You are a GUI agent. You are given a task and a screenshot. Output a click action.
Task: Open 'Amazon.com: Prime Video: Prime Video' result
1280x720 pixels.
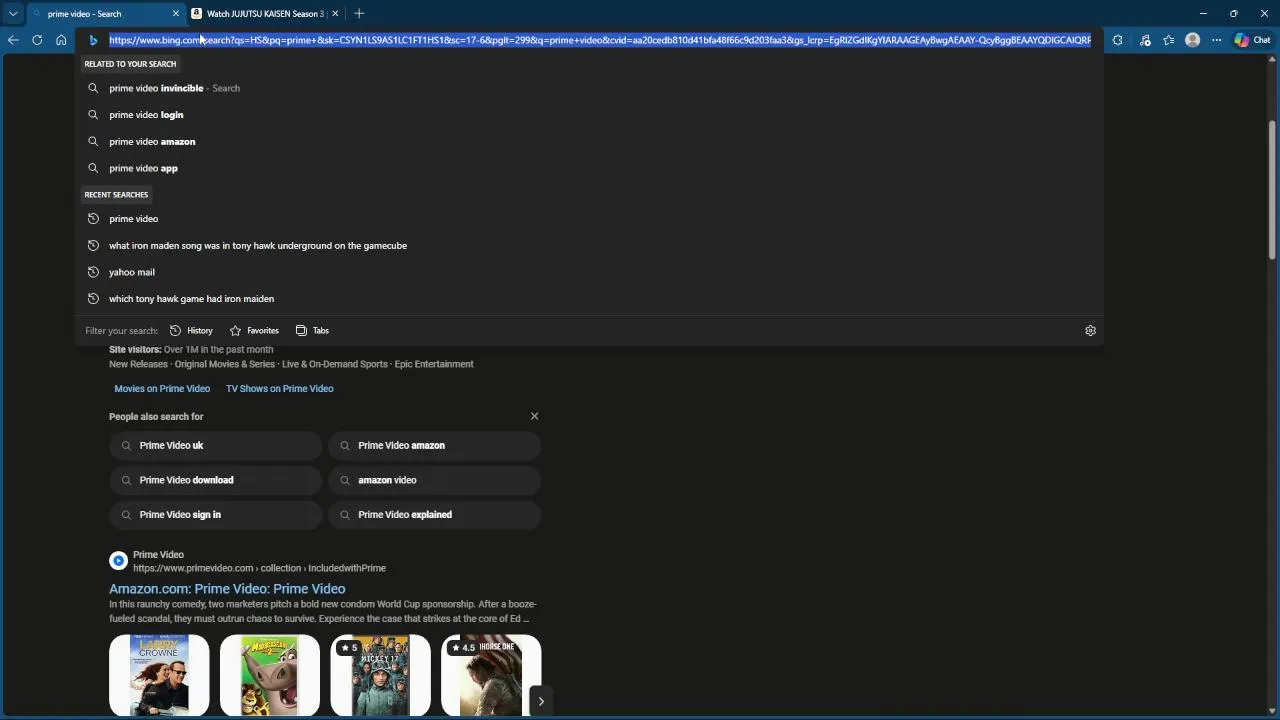click(x=227, y=589)
